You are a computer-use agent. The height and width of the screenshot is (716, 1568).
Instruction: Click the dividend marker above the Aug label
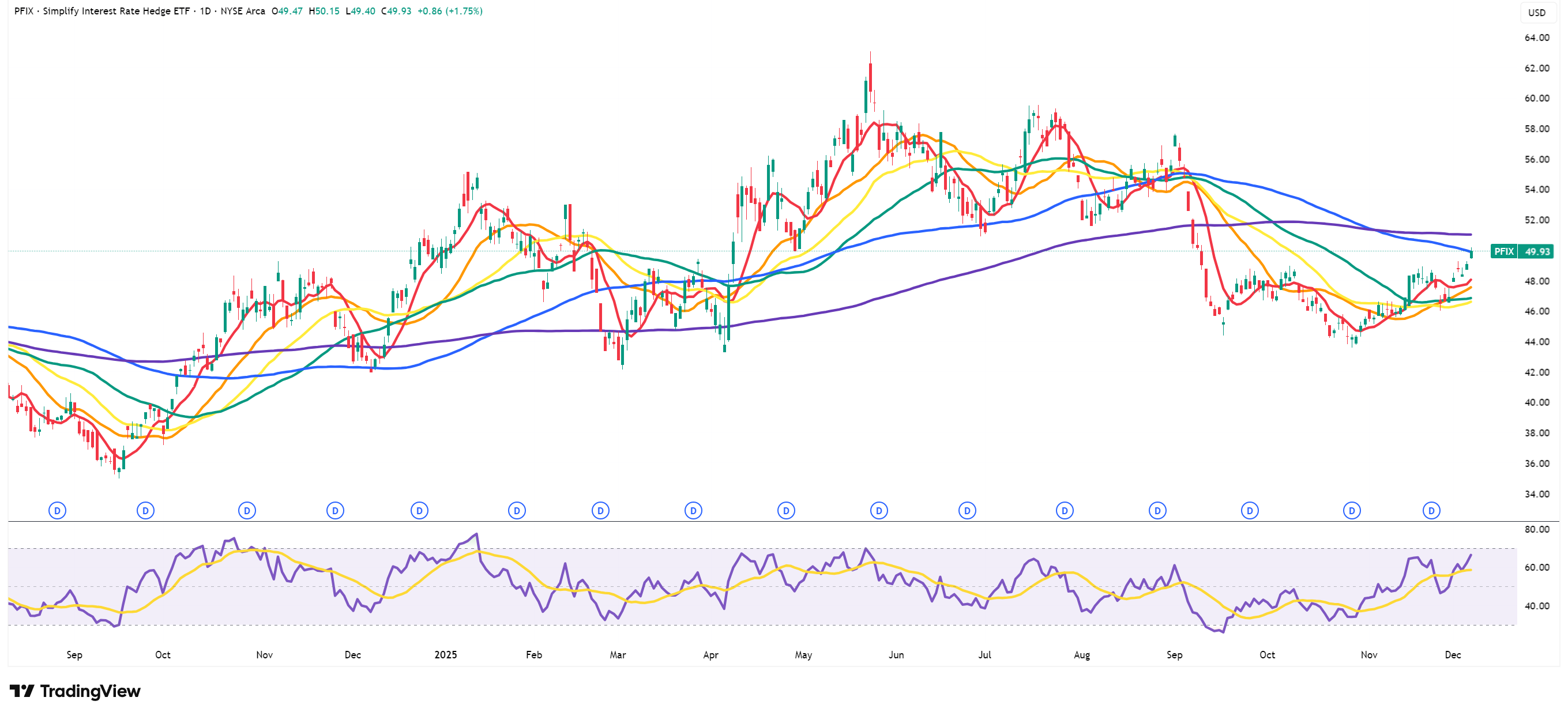(x=1065, y=510)
